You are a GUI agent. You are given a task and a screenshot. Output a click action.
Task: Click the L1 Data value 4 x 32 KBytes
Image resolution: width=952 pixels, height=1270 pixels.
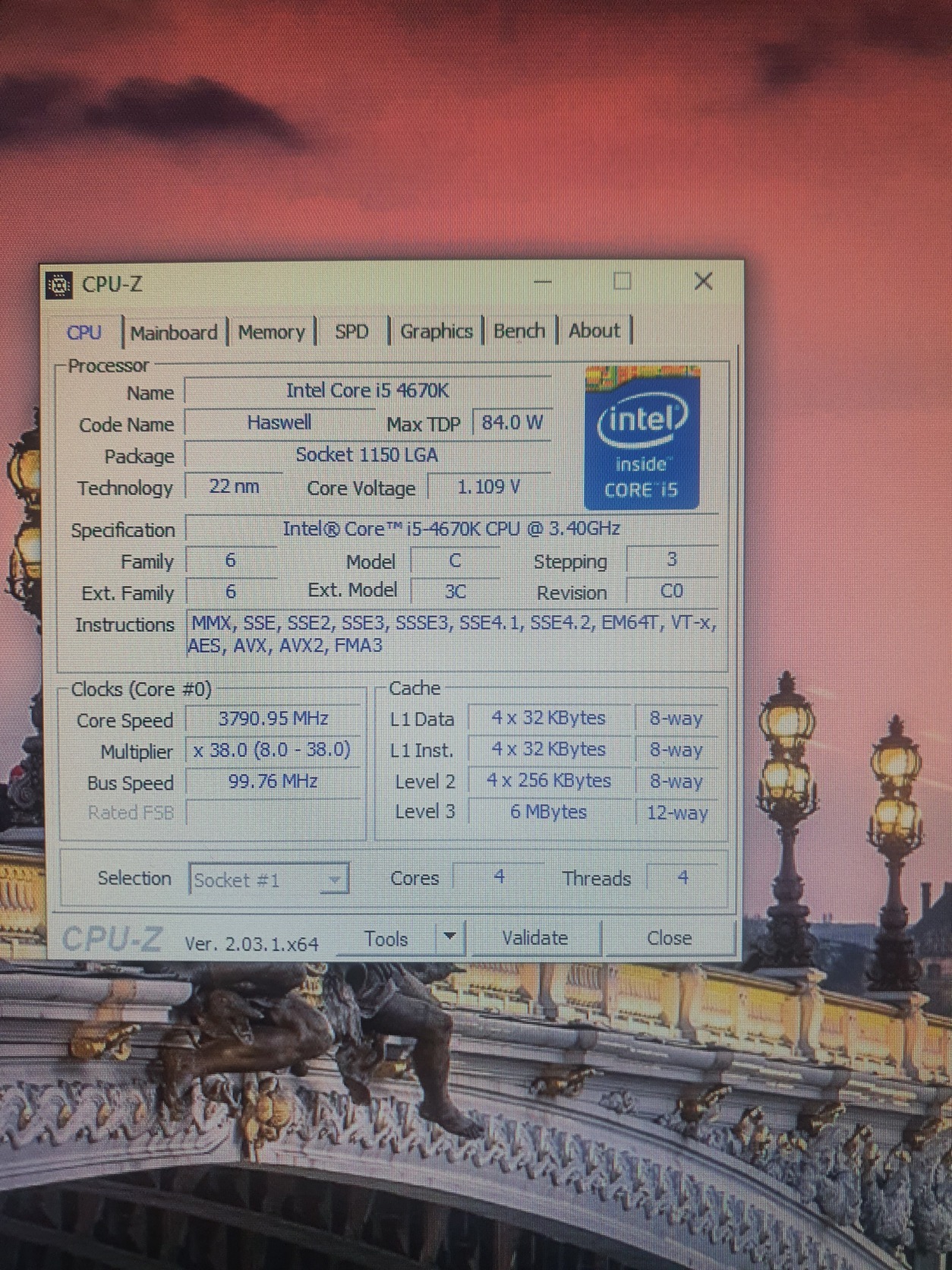549,719
